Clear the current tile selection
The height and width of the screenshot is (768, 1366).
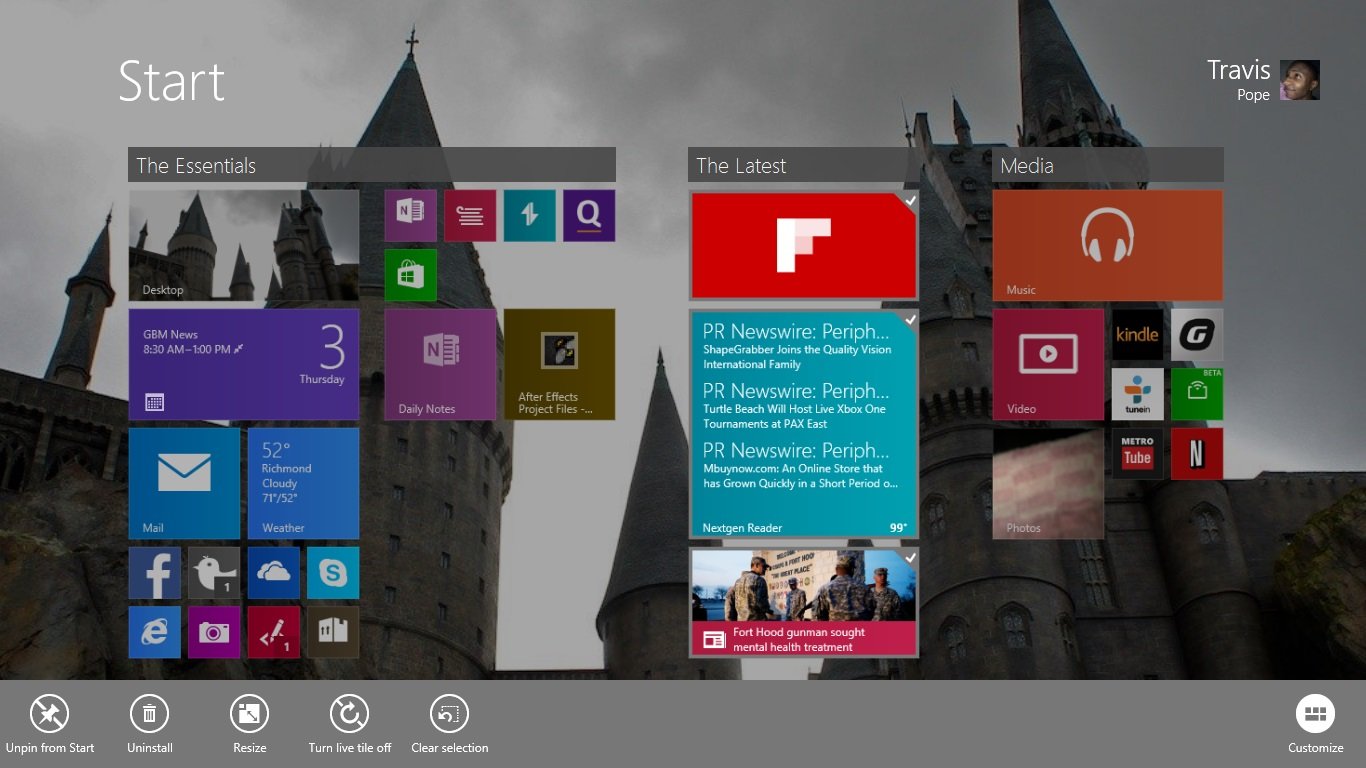tap(449, 714)
